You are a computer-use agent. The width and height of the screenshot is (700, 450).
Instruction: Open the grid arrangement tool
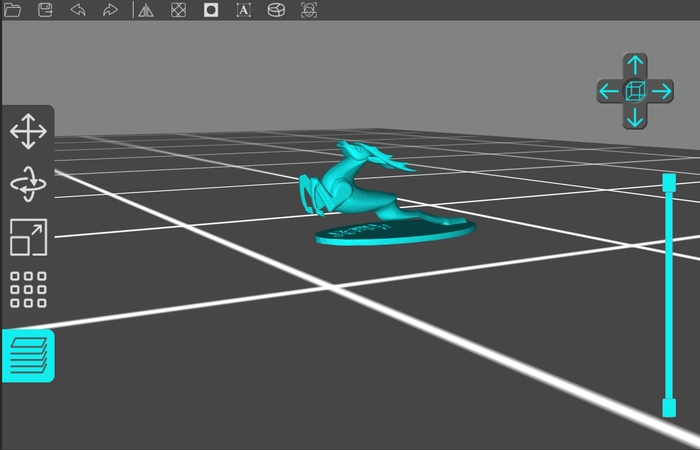(x=28, y=290)
